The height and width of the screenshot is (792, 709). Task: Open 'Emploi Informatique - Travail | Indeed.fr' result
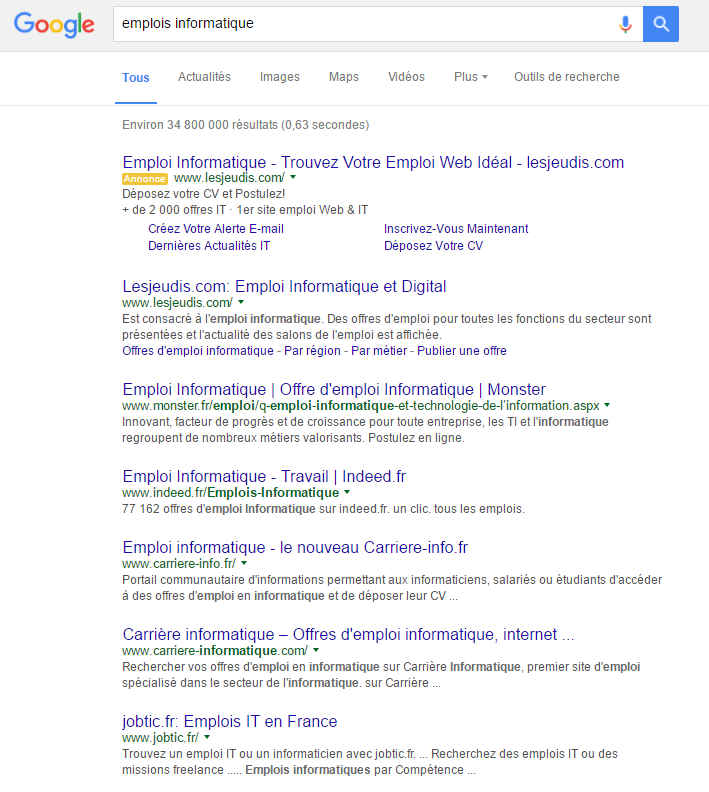tap(264, 476)
